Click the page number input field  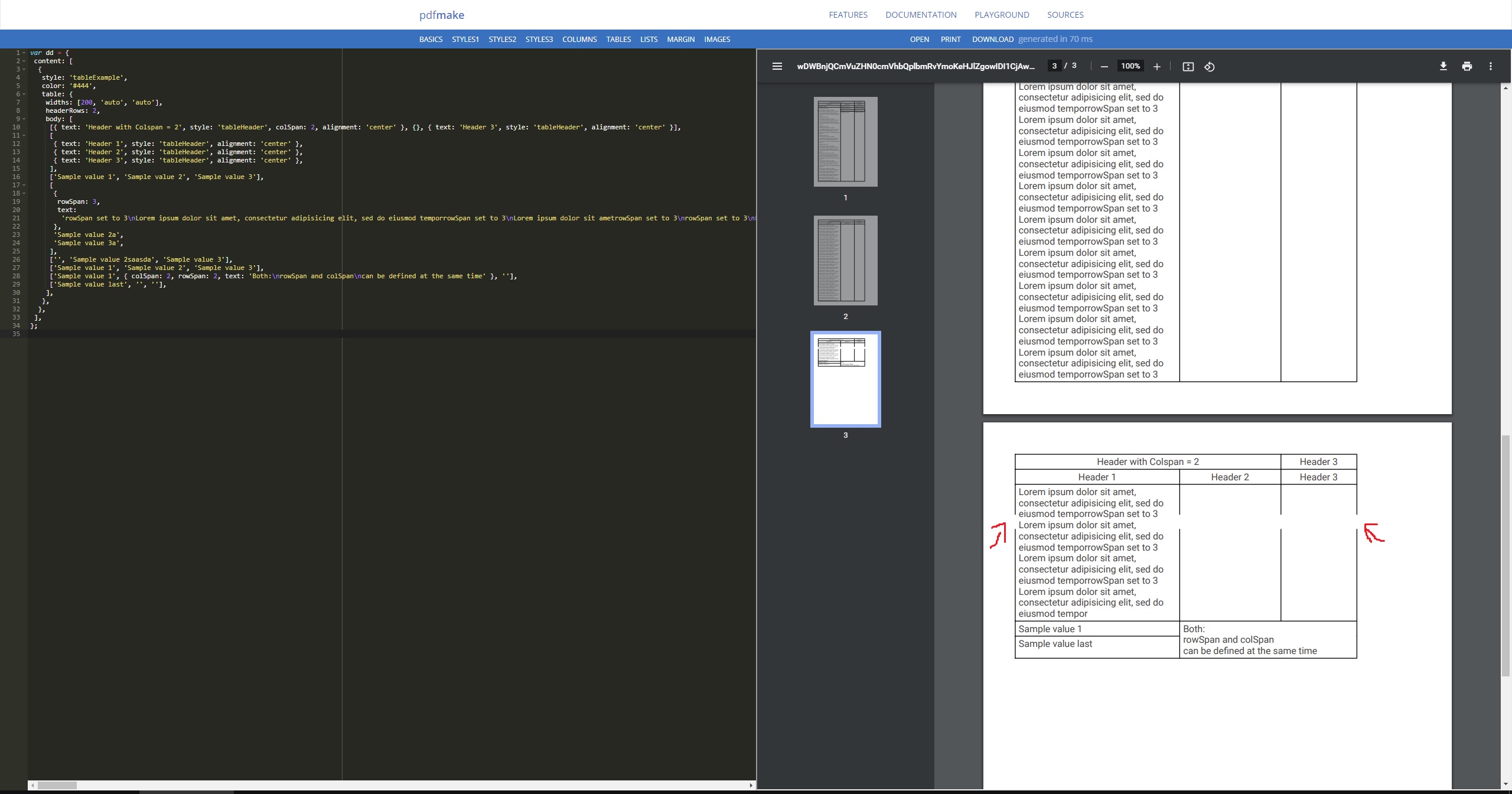[x=1055, y=65]
